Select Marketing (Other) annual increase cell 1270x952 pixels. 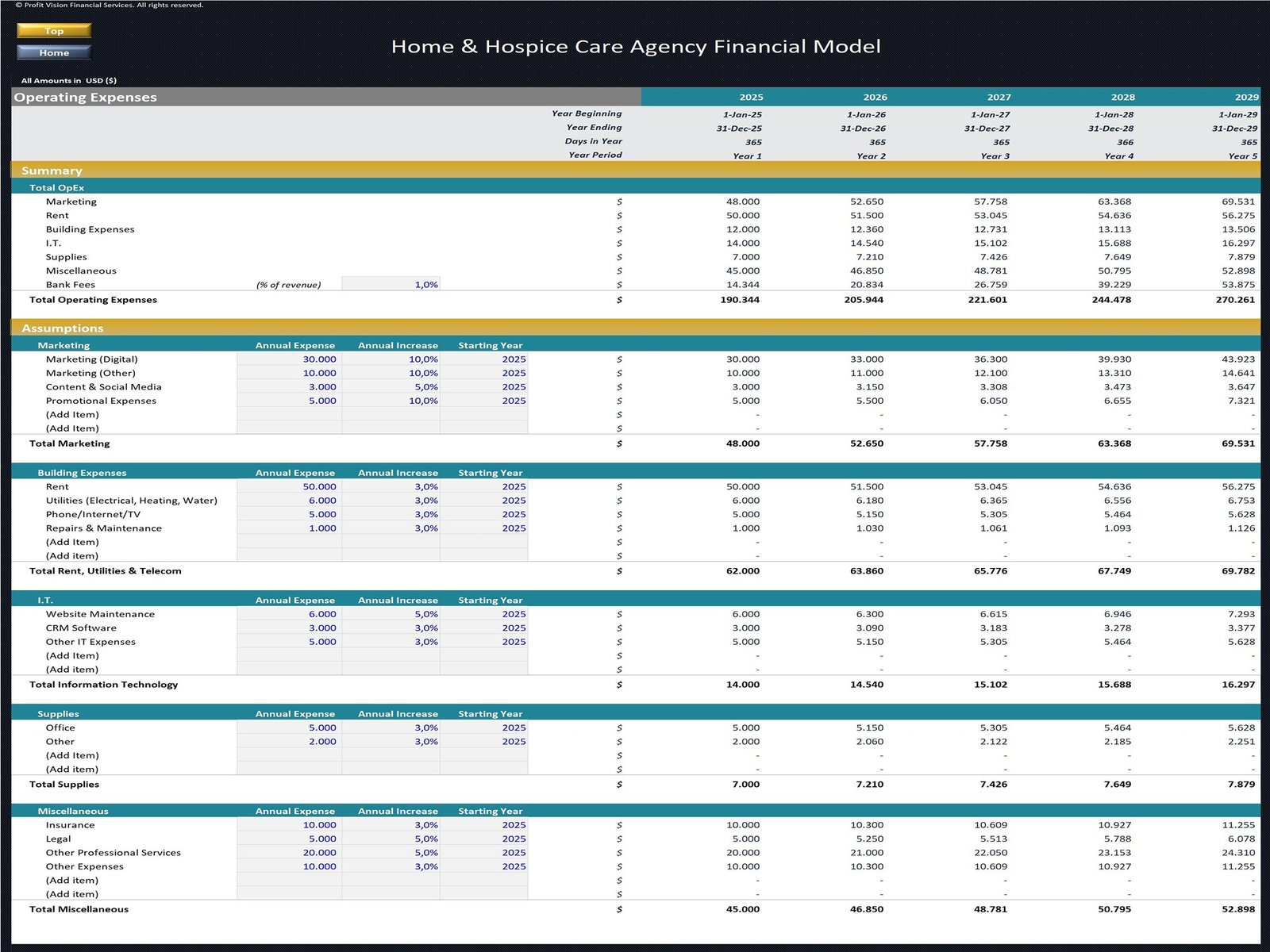pos(391,373)
